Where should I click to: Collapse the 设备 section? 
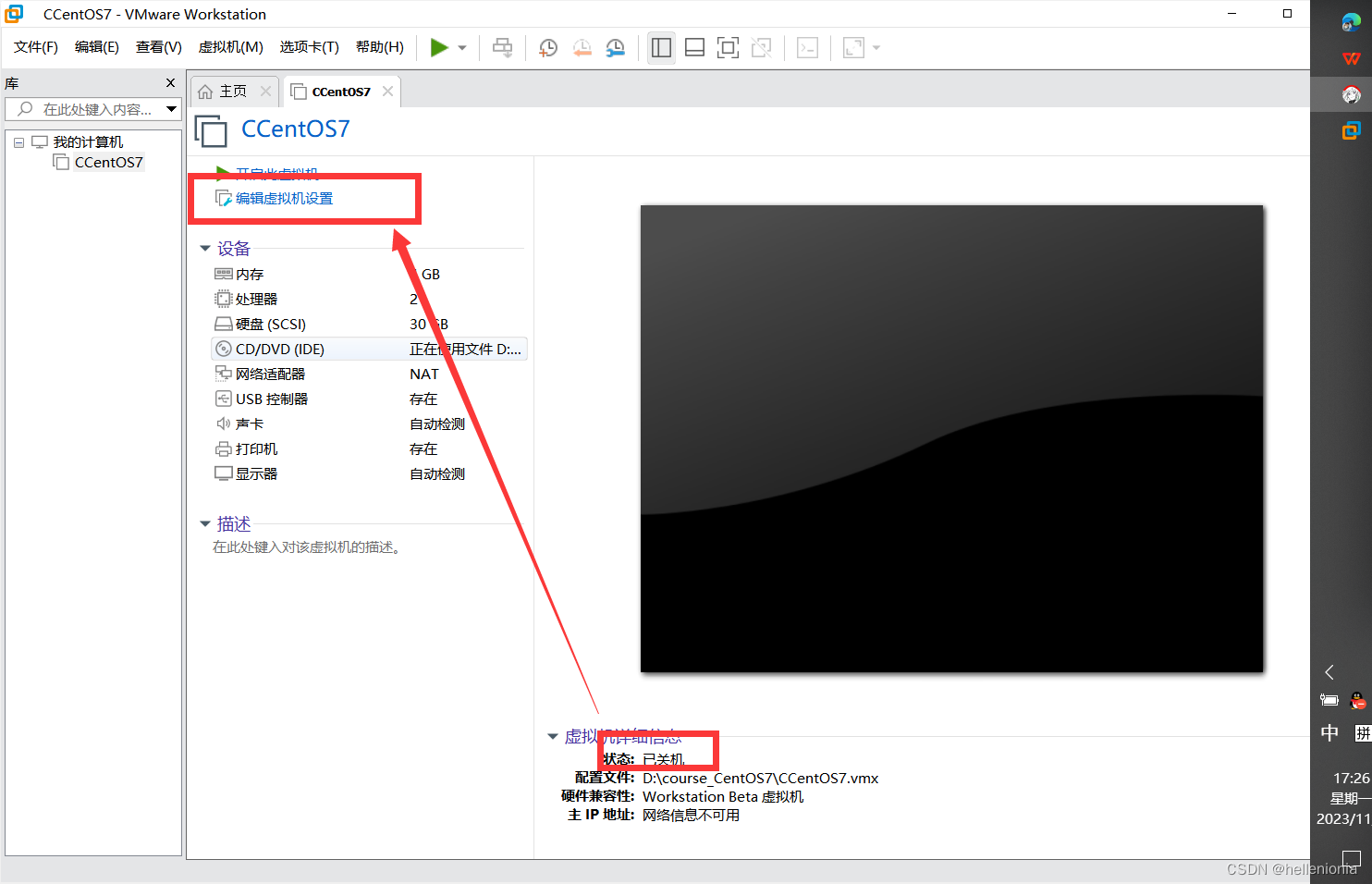205,248
